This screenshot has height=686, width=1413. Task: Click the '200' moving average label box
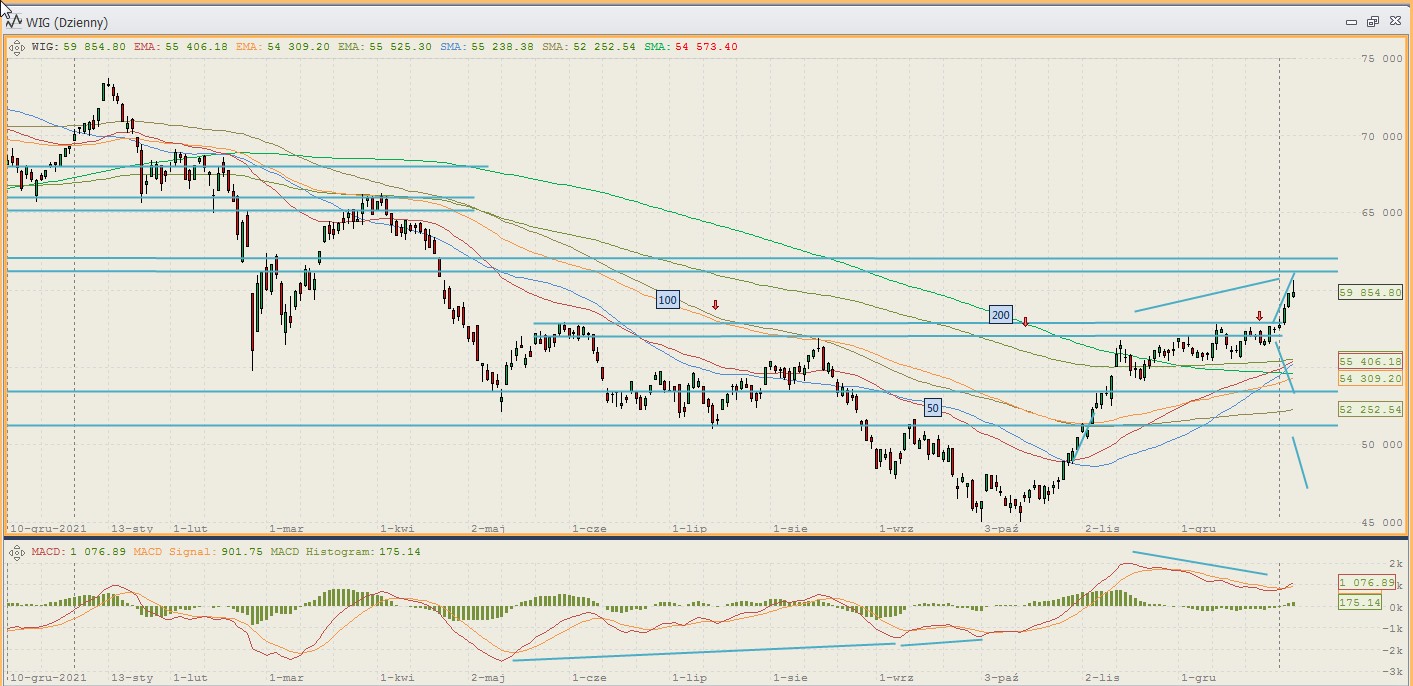pyautogui.click(x=1000, y=315)
